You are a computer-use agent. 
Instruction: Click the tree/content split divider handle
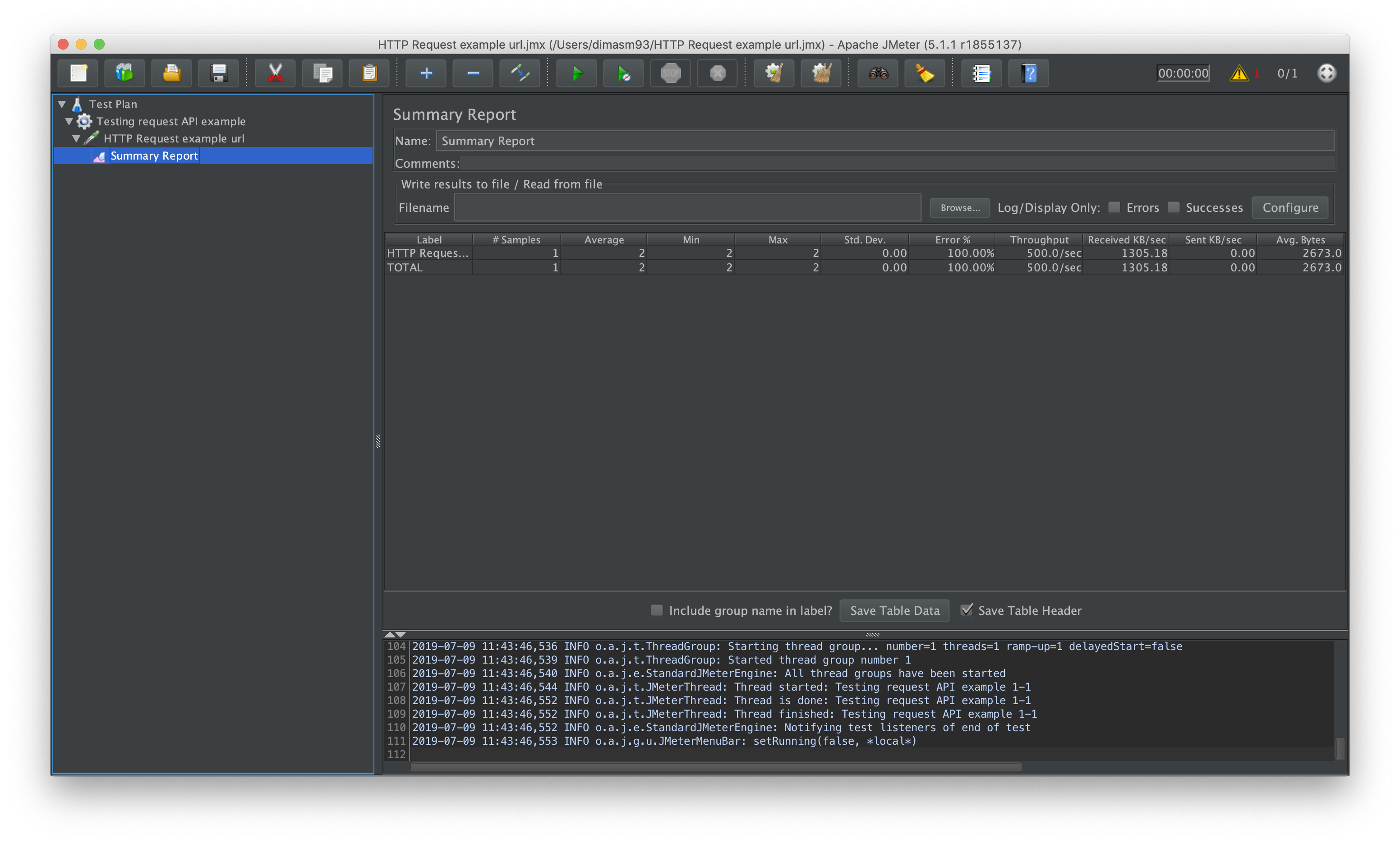[378, 441]
